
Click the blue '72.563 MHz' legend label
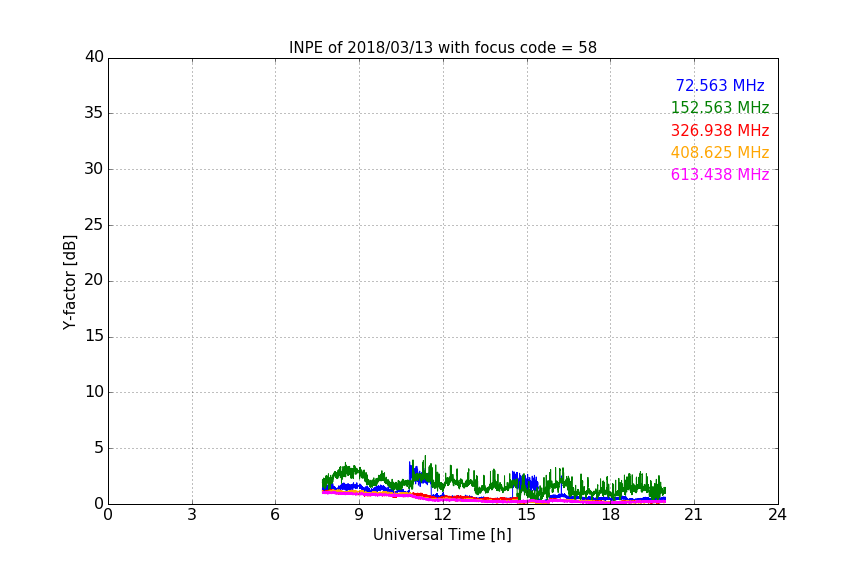click(720, 85)
